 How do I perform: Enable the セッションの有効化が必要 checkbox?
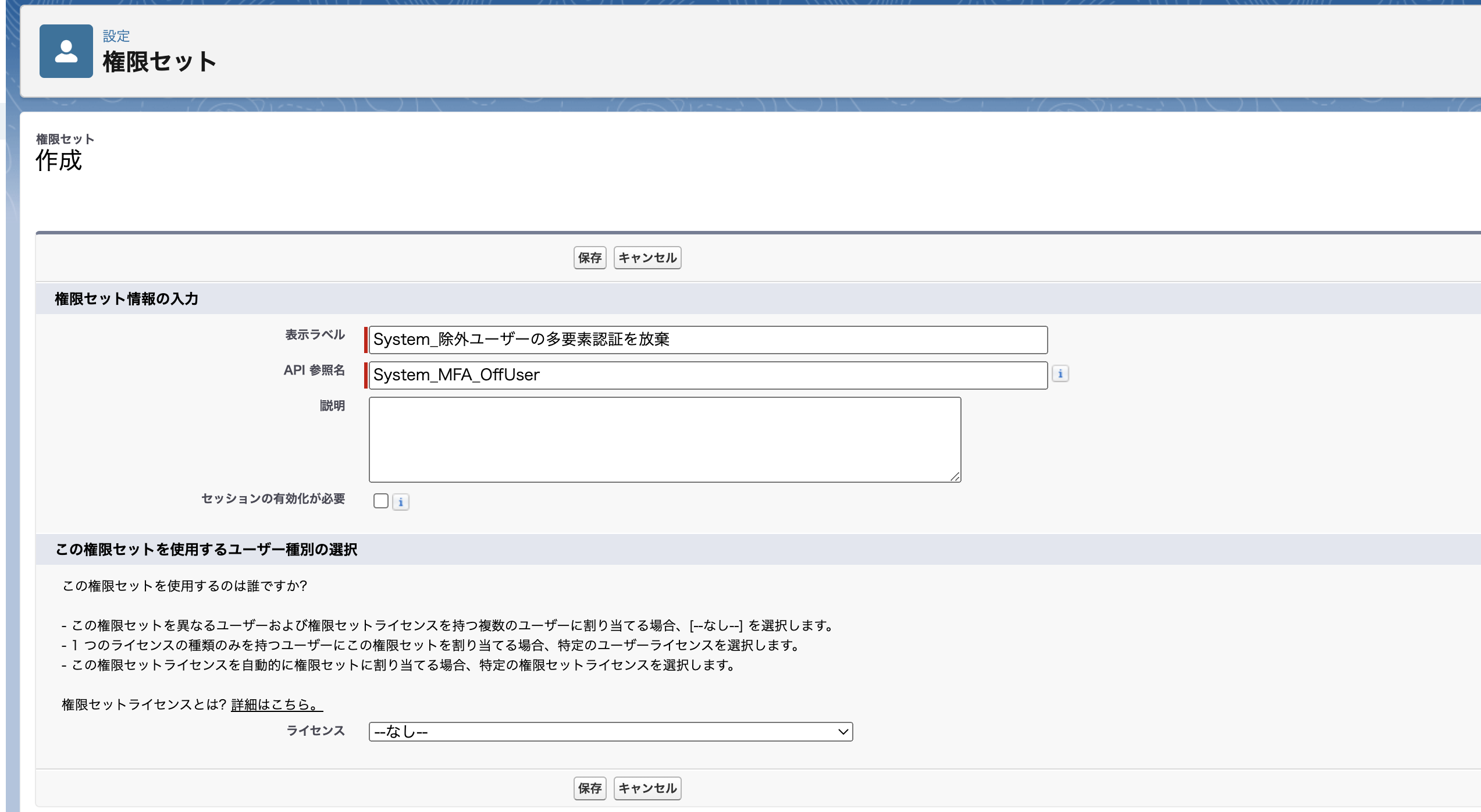(x=381, y=501)
